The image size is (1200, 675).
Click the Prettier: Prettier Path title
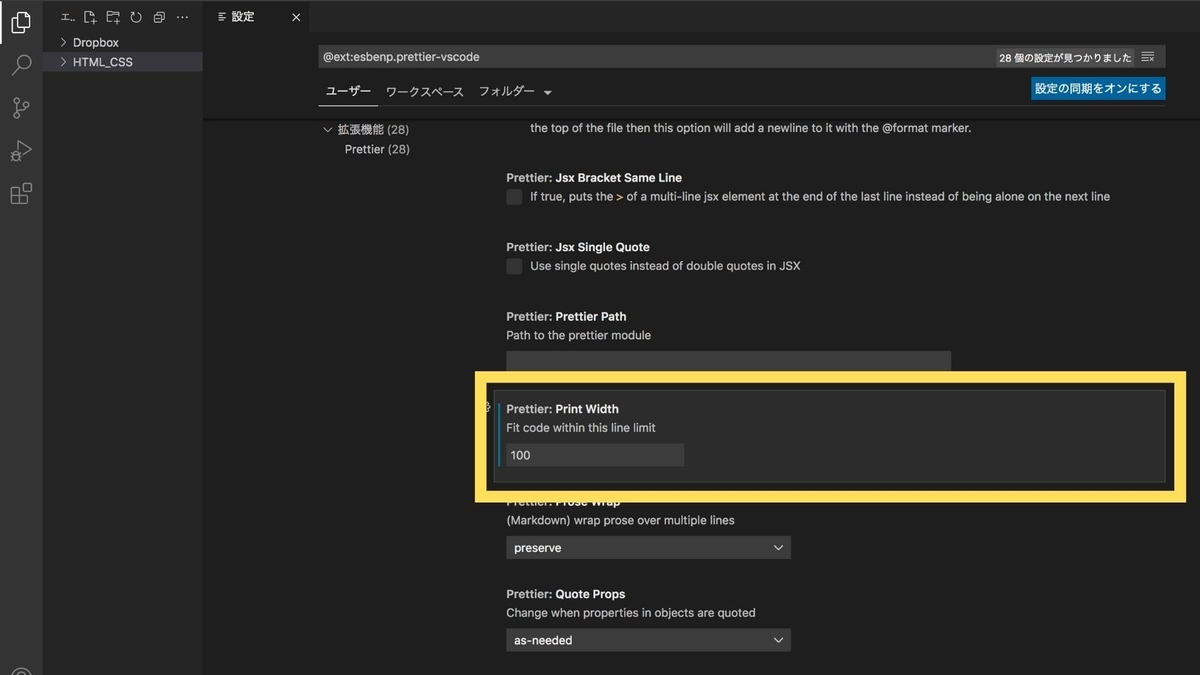(566, 316)
